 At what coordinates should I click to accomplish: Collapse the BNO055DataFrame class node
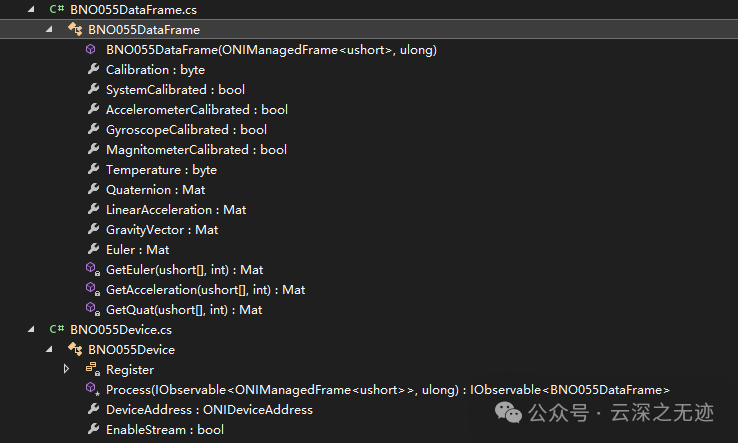pyautogui.click(x=49, y=29)
